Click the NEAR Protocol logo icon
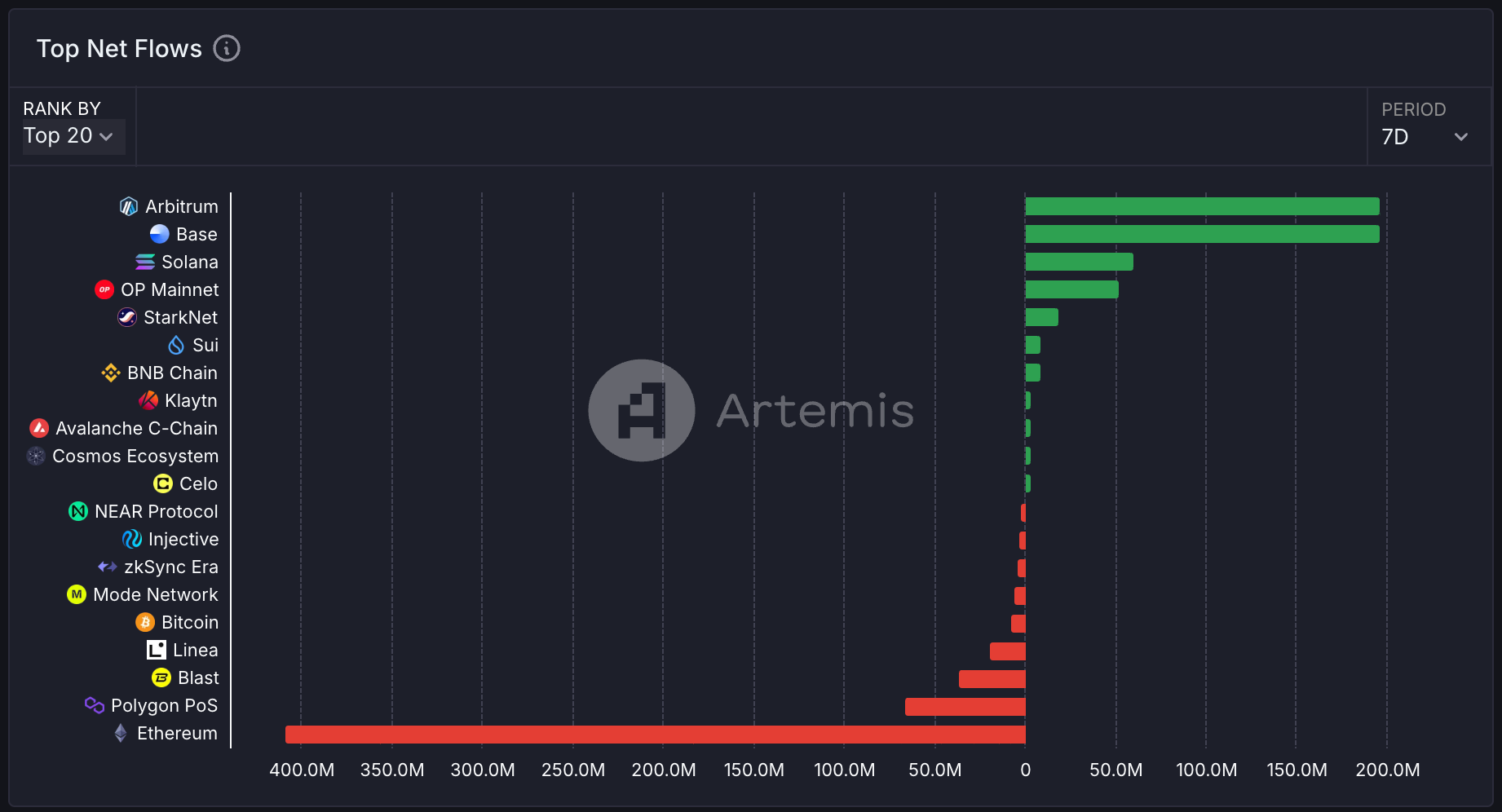This screenshot has width=1502, height=812. [x=78, y=511]
